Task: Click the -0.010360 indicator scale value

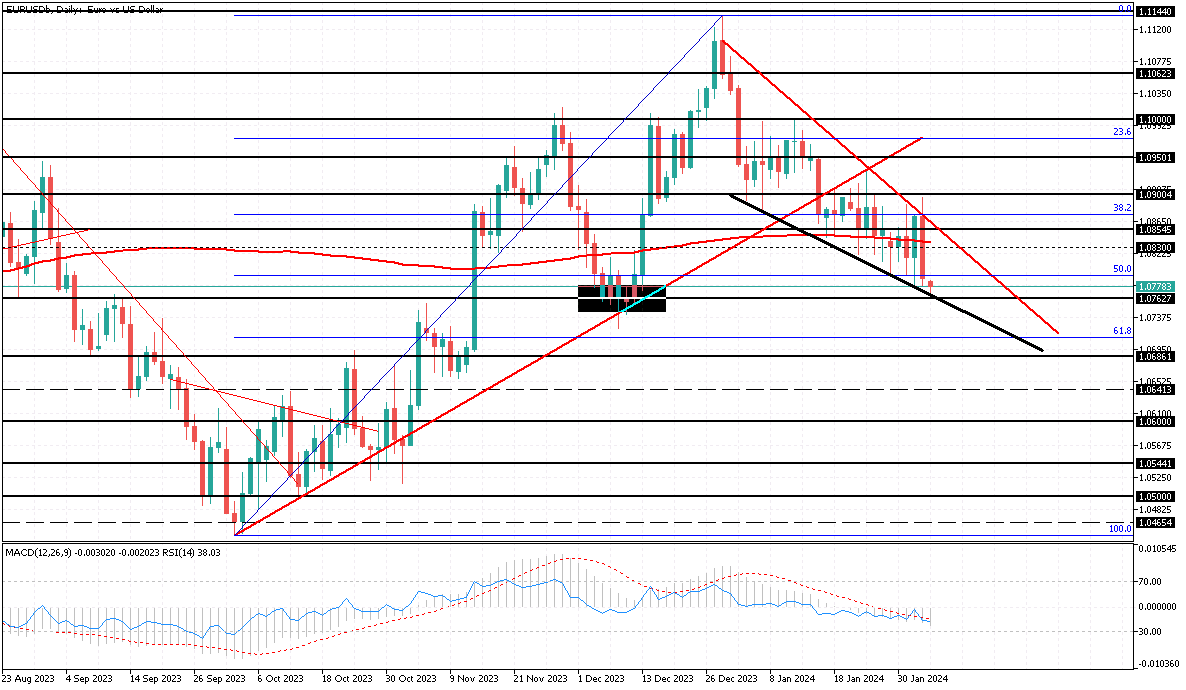Action: point(1158,664)
